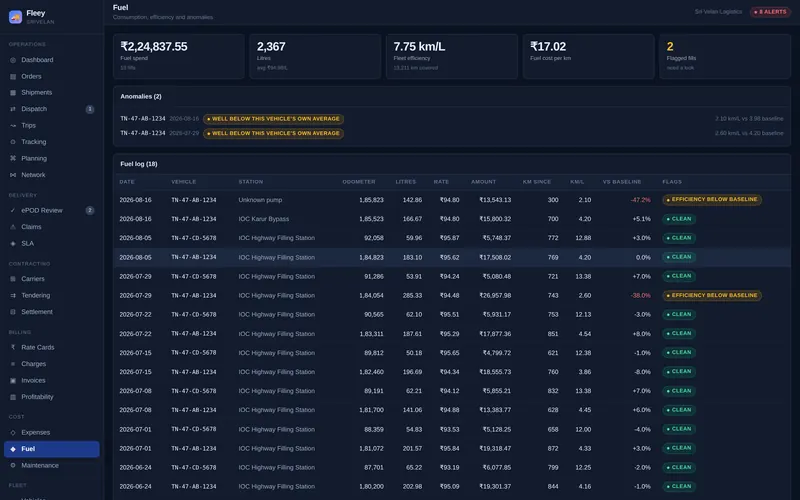Viewport: 800px width, 500px height.
Task: Click the Unknown pump station cell
Action: click(x=260, y=200)
